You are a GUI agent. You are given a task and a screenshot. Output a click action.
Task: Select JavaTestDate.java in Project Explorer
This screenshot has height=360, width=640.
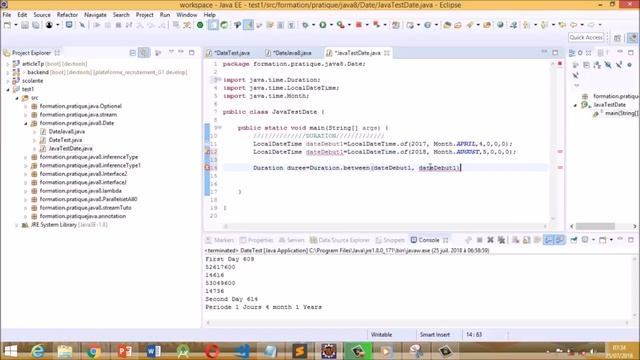tap(71, 149)
